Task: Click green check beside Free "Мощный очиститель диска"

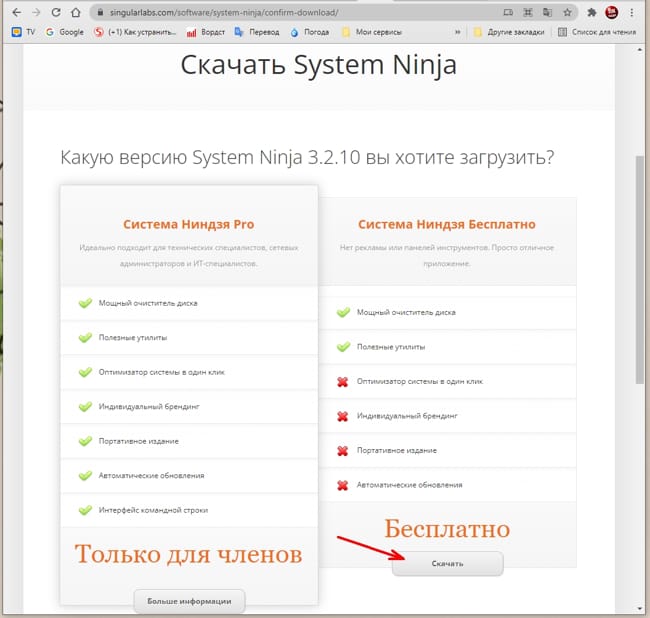Action: [x=343, y=312]
